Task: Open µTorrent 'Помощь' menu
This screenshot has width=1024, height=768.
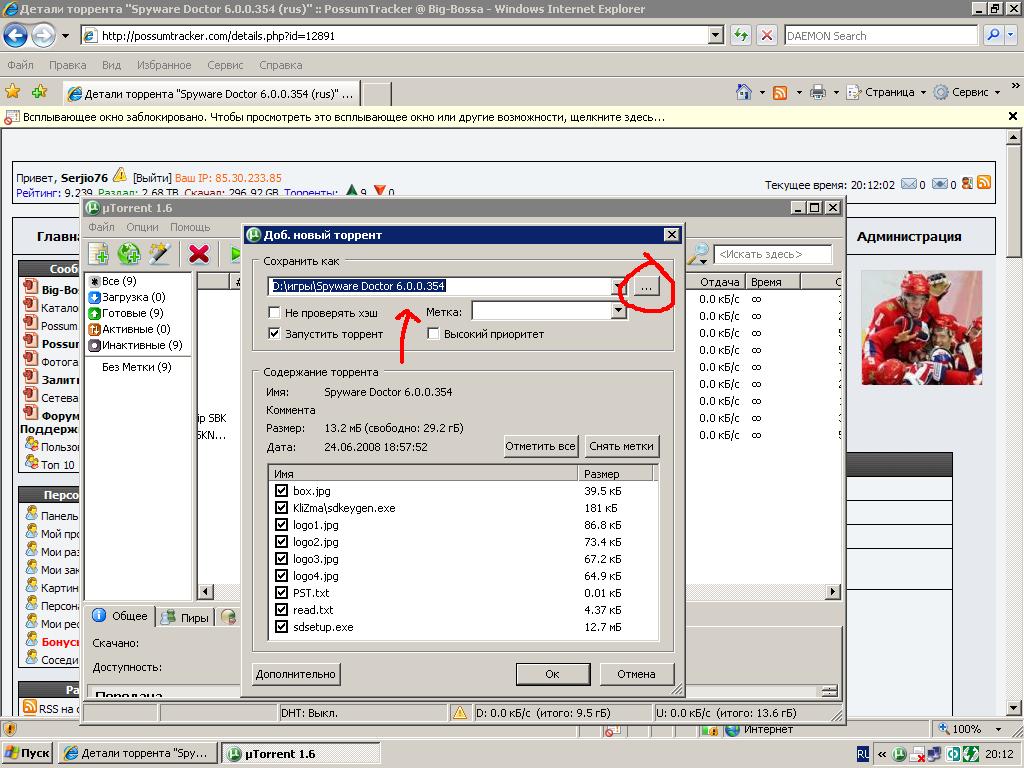Action: coord(190,227)
